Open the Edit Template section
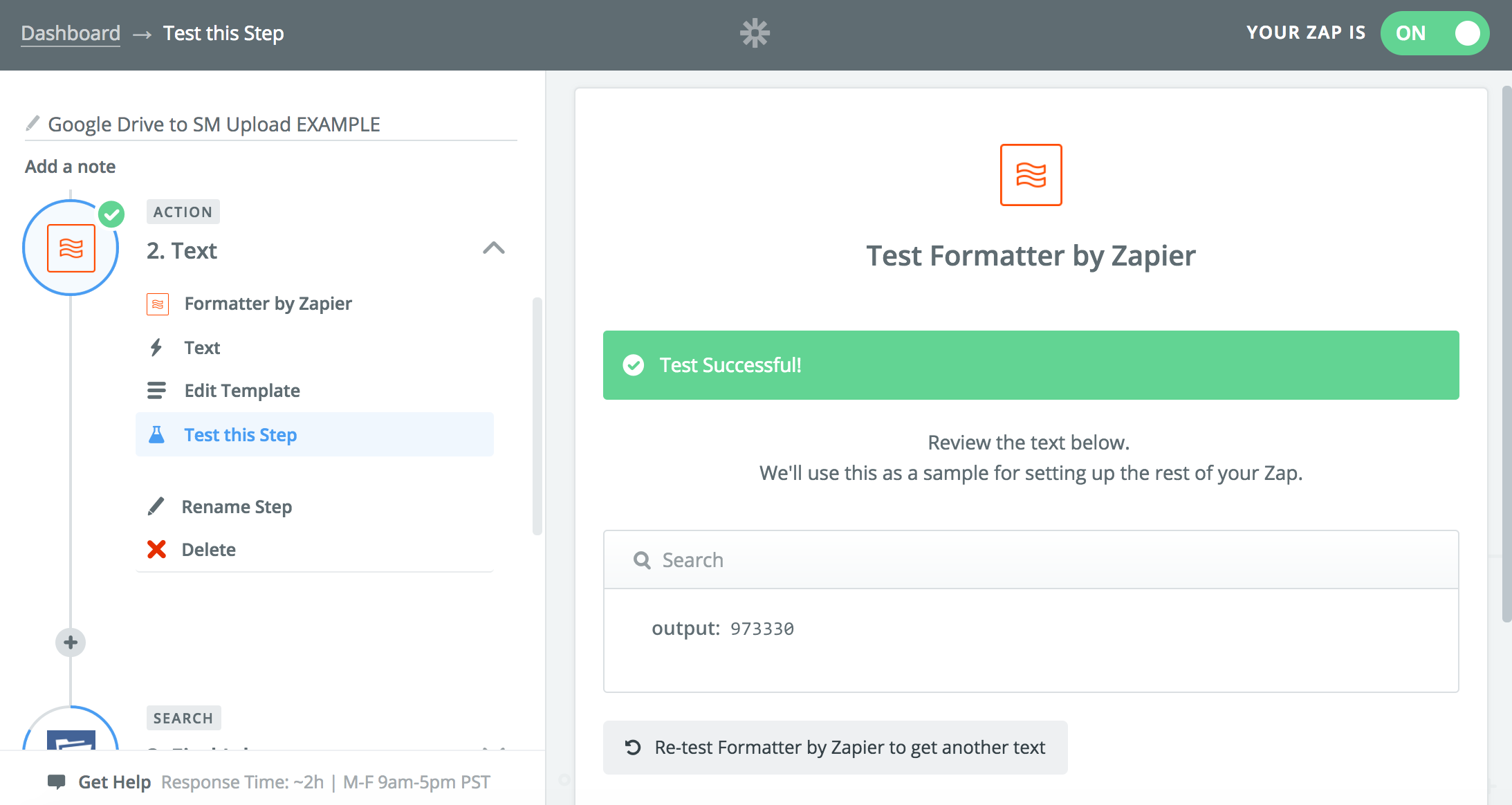 [x=241, y=391]
